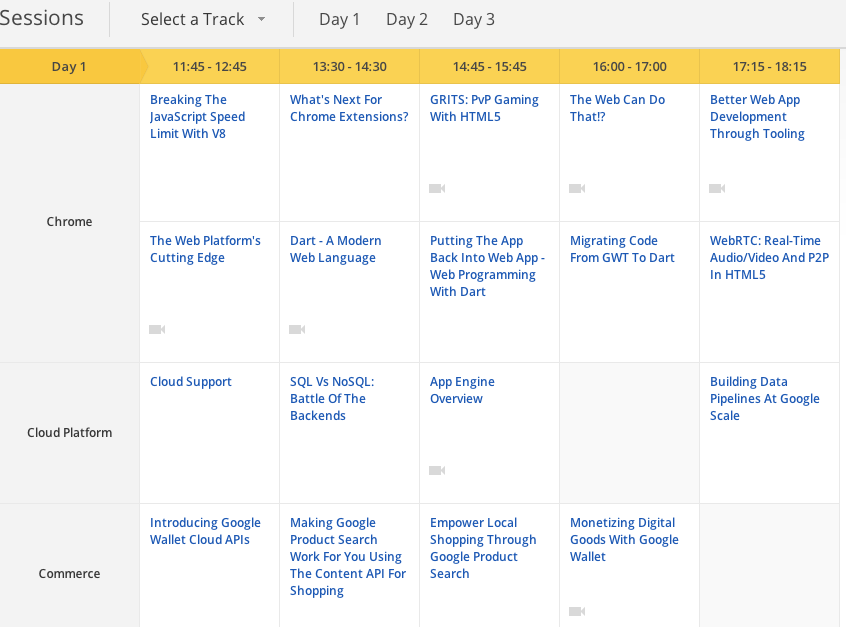Screen dimensions: 846x627
Task: Open Building Data Pipelines At Google Scale
Action: pos(764,398)
